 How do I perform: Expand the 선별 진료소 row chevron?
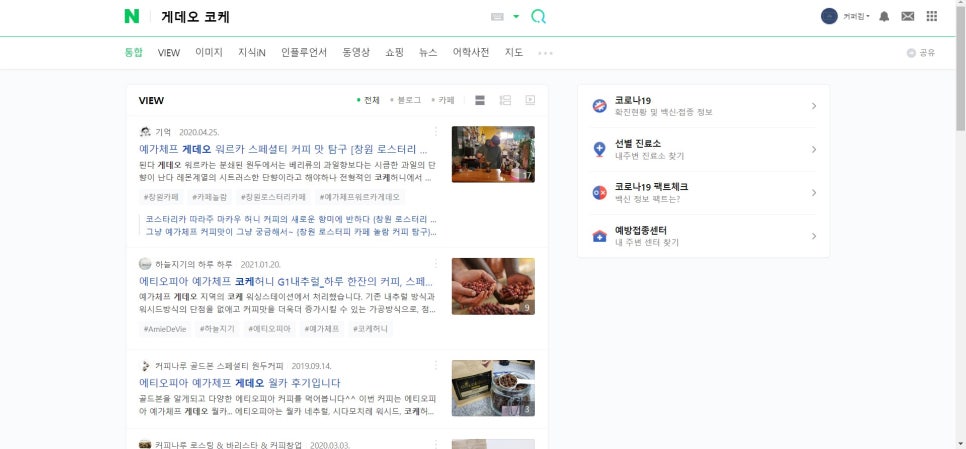pos(814,150)
